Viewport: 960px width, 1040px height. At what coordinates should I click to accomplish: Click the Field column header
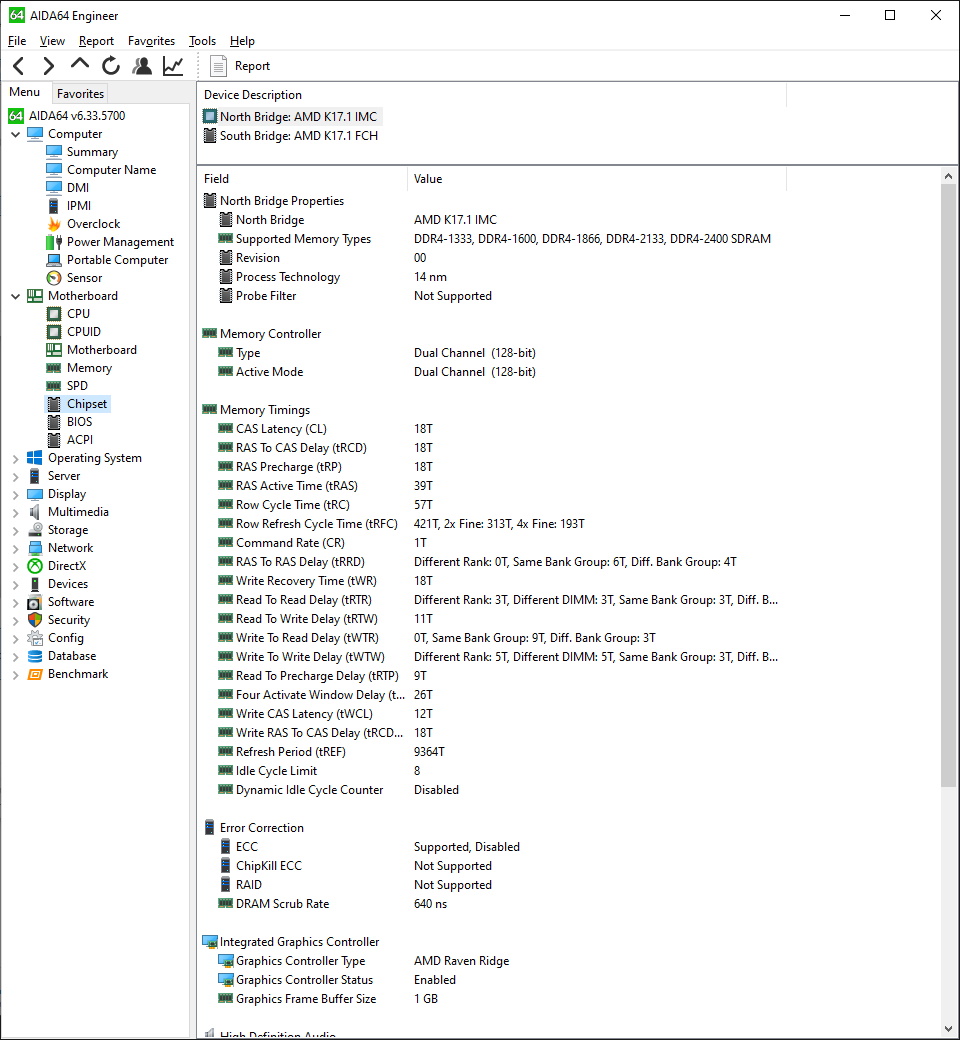(x=302, y=178)
